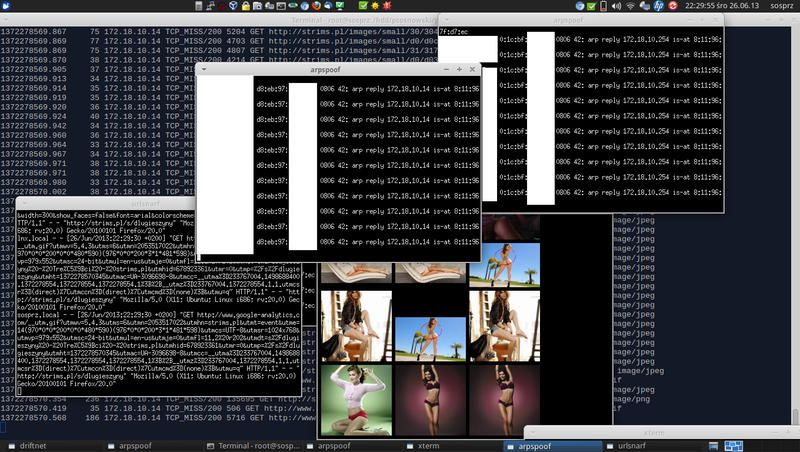This screenshot has height=452, width=800.
Task: Select driftnet thumbnail of woman in pink sweater
Action: (356, 399)
